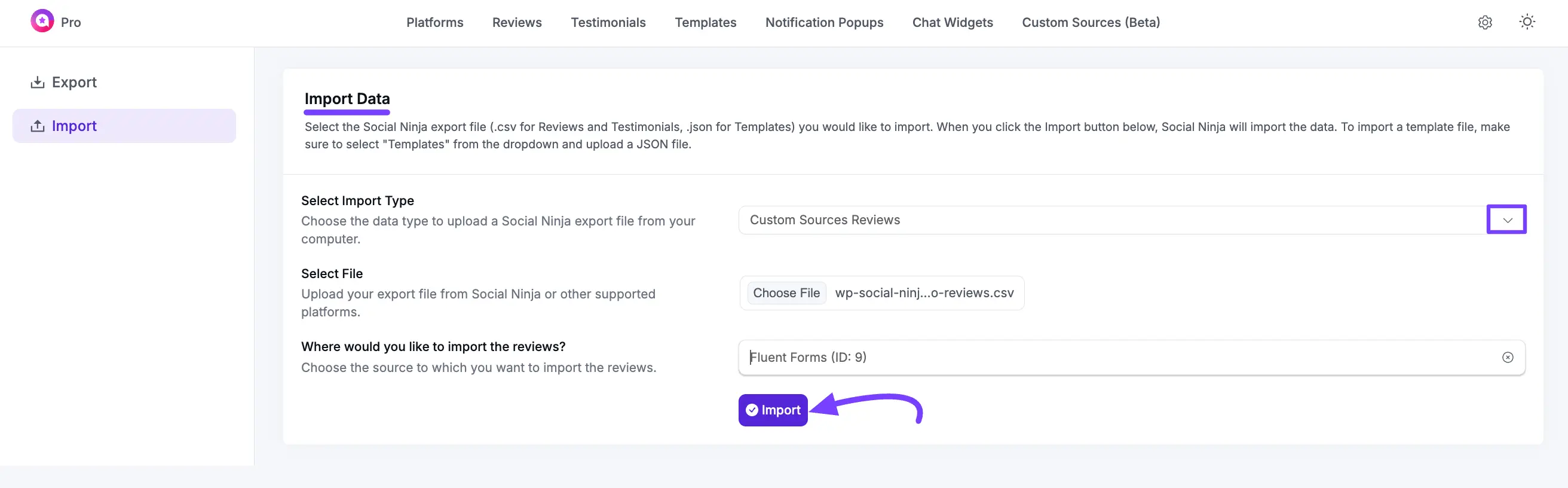Select Import in the sidebar
This screenshot has height=488, width=1568.
click(x=124, y=126)
